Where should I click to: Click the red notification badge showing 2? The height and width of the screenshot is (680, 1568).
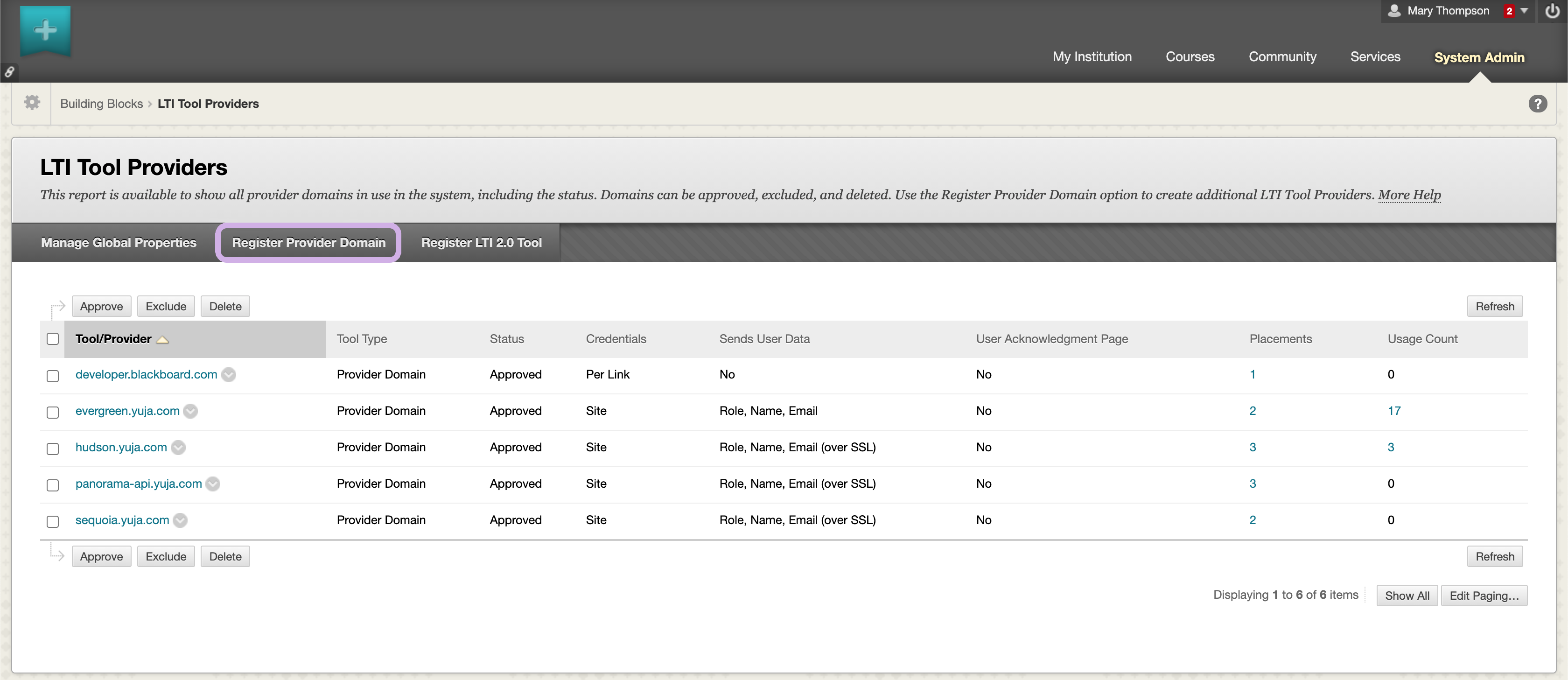[1509, 11]
